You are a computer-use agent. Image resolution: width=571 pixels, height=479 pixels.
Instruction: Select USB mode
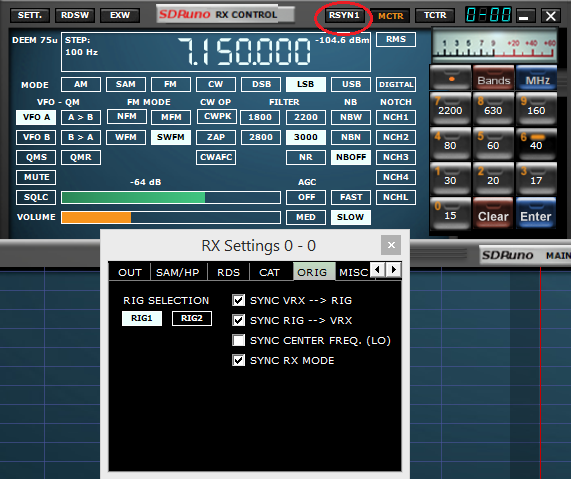click(351, 85)
